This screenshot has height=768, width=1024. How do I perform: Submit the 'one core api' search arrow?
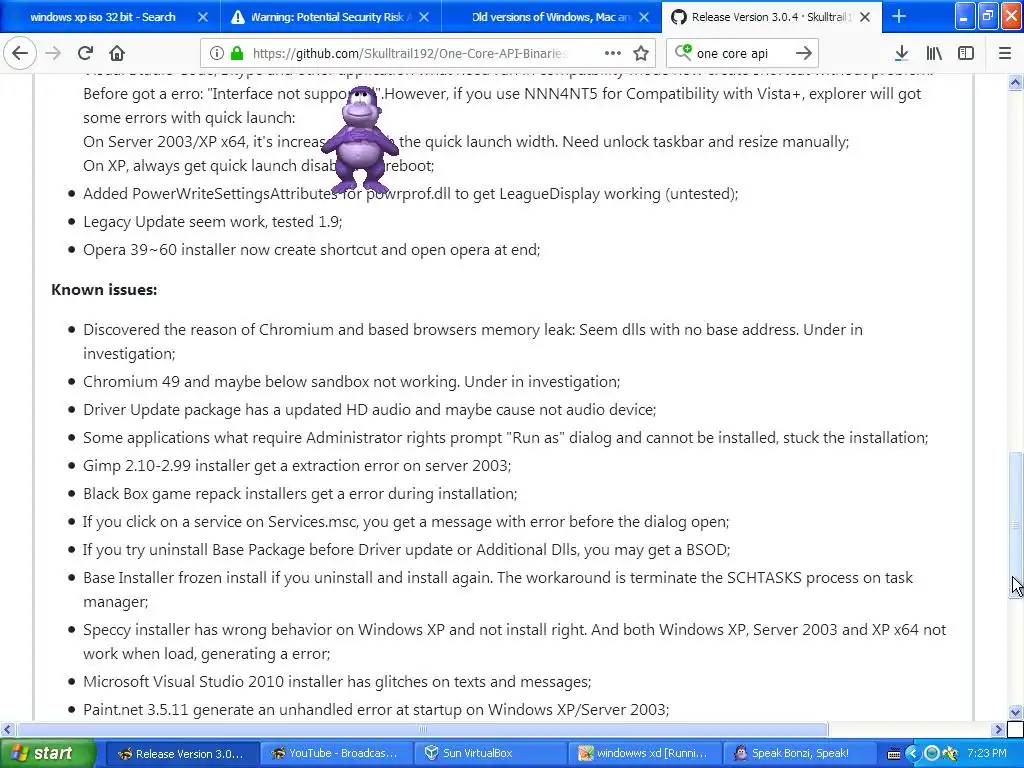[x=804, y=54]
